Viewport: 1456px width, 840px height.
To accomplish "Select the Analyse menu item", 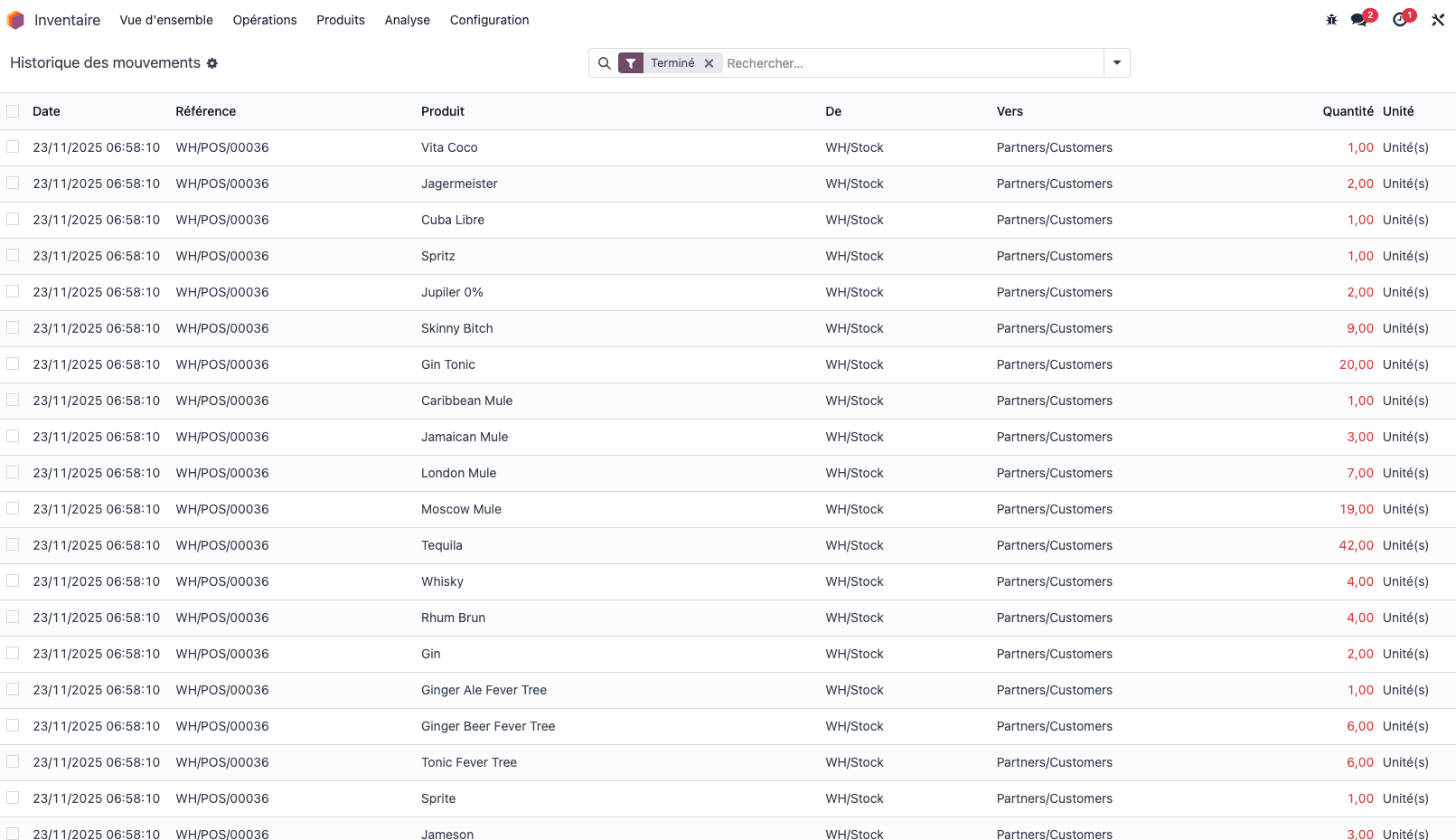I will point(407,20).
